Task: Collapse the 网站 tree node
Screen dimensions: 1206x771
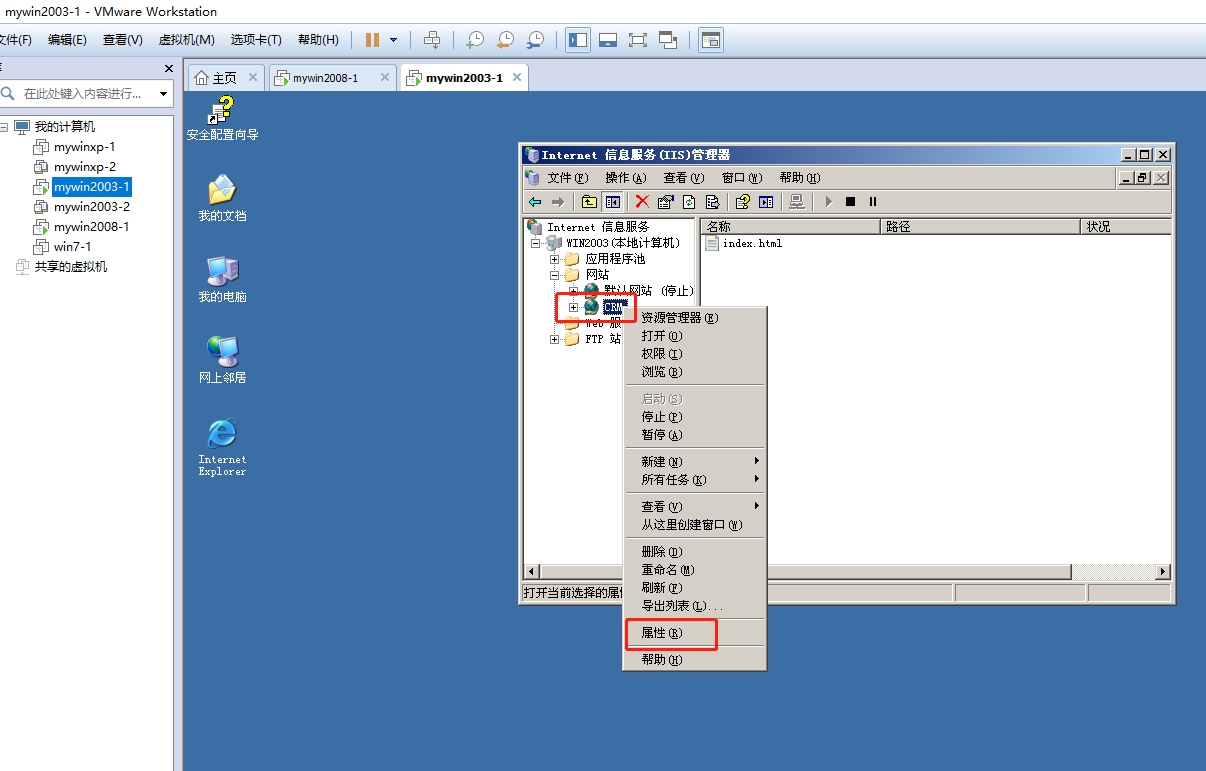Action: click(555, 275)
